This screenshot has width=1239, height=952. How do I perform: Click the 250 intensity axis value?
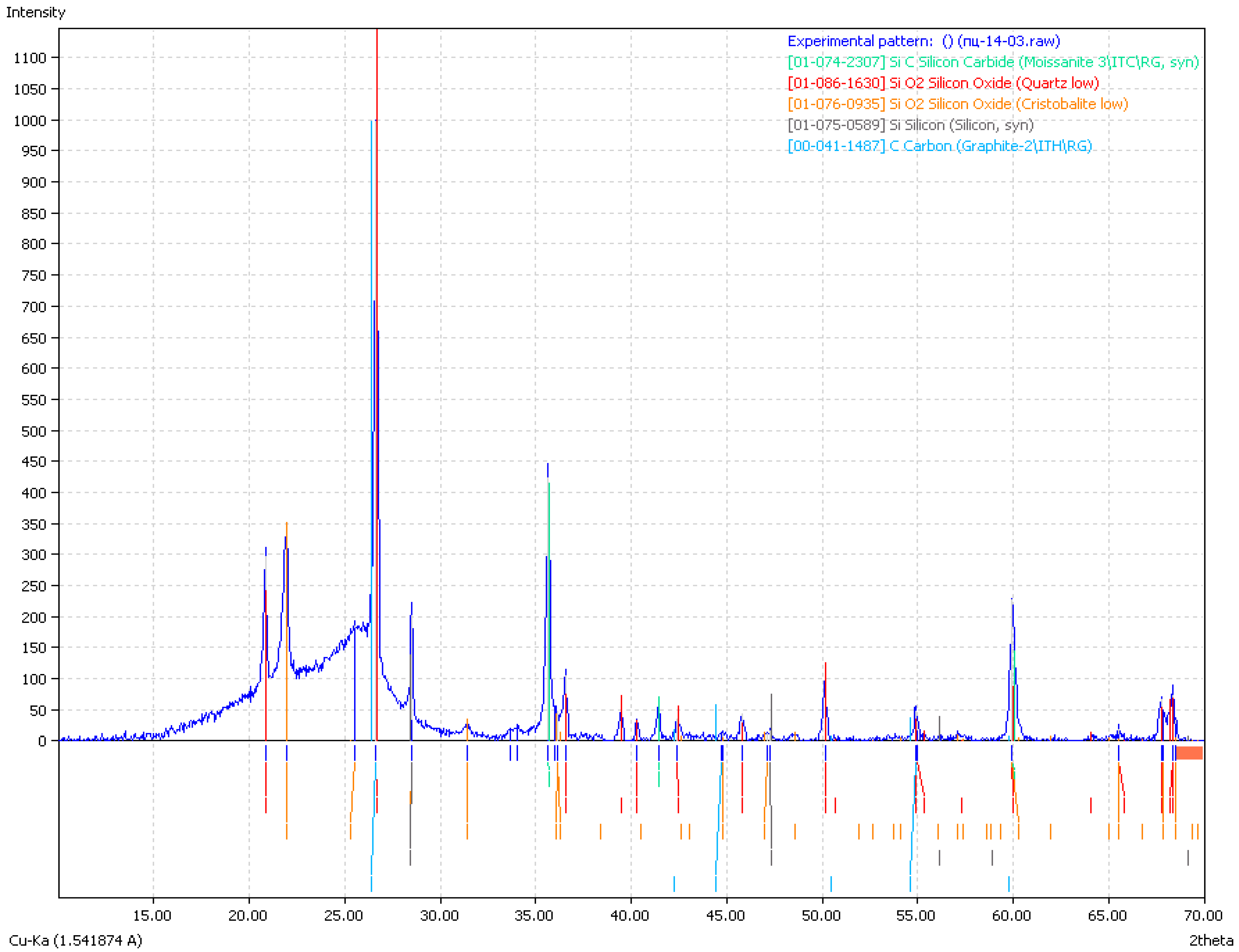(x=33, y=587)
